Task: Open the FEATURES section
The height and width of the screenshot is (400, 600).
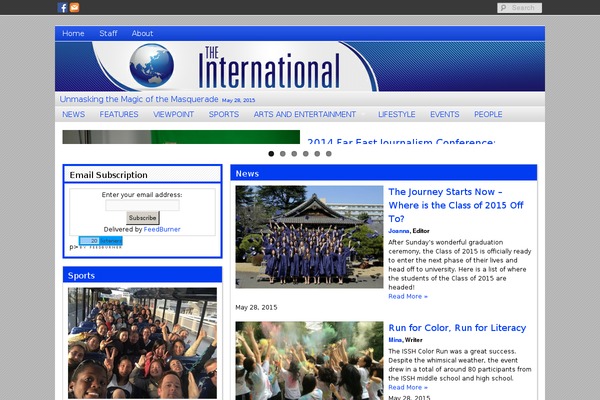Action: (119, 114)
